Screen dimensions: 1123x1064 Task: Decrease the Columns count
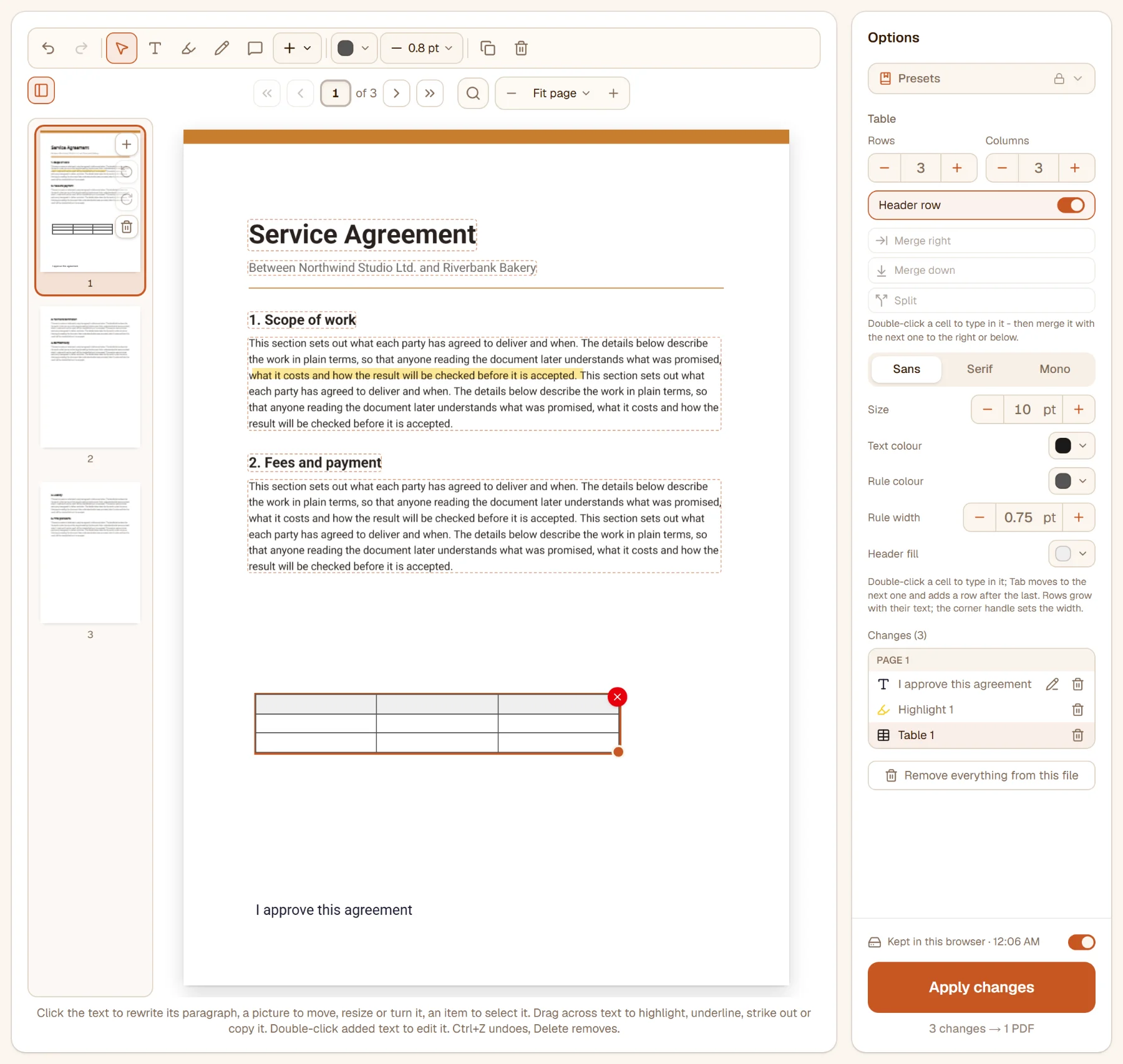1002,168
